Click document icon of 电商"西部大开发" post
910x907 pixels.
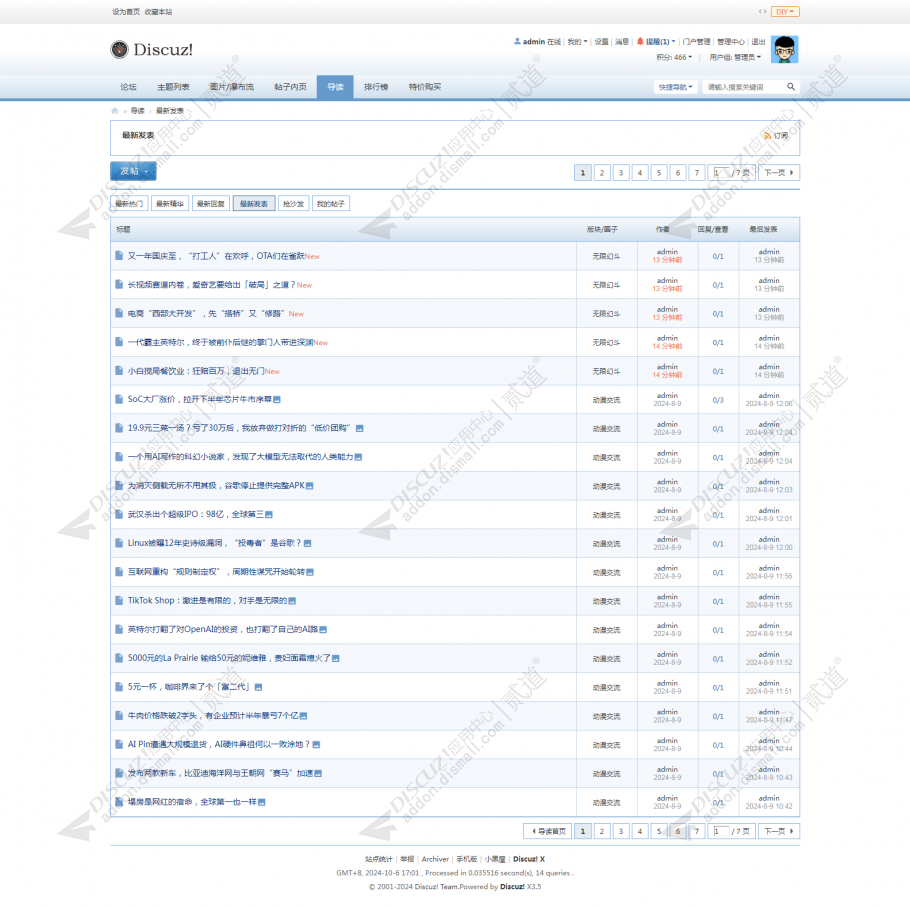(x=119, y=313)
